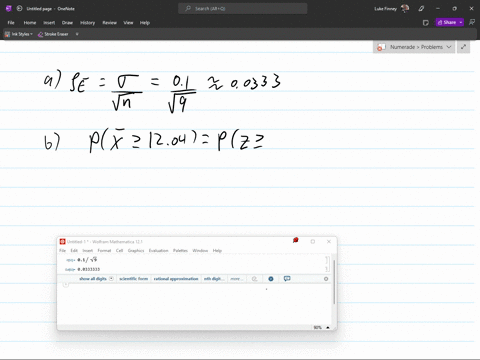Open the Mathematica Help menu

coord(217,251)
